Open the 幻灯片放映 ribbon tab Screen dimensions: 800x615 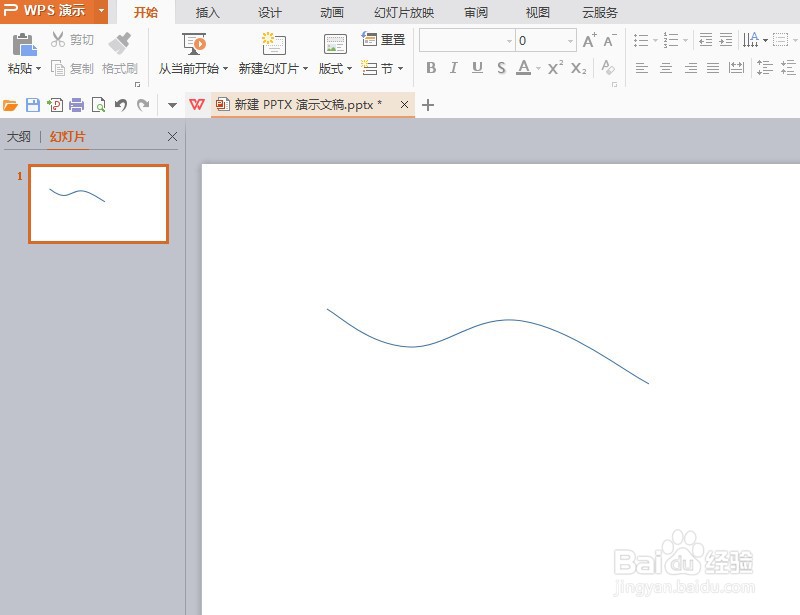point(404,12)
